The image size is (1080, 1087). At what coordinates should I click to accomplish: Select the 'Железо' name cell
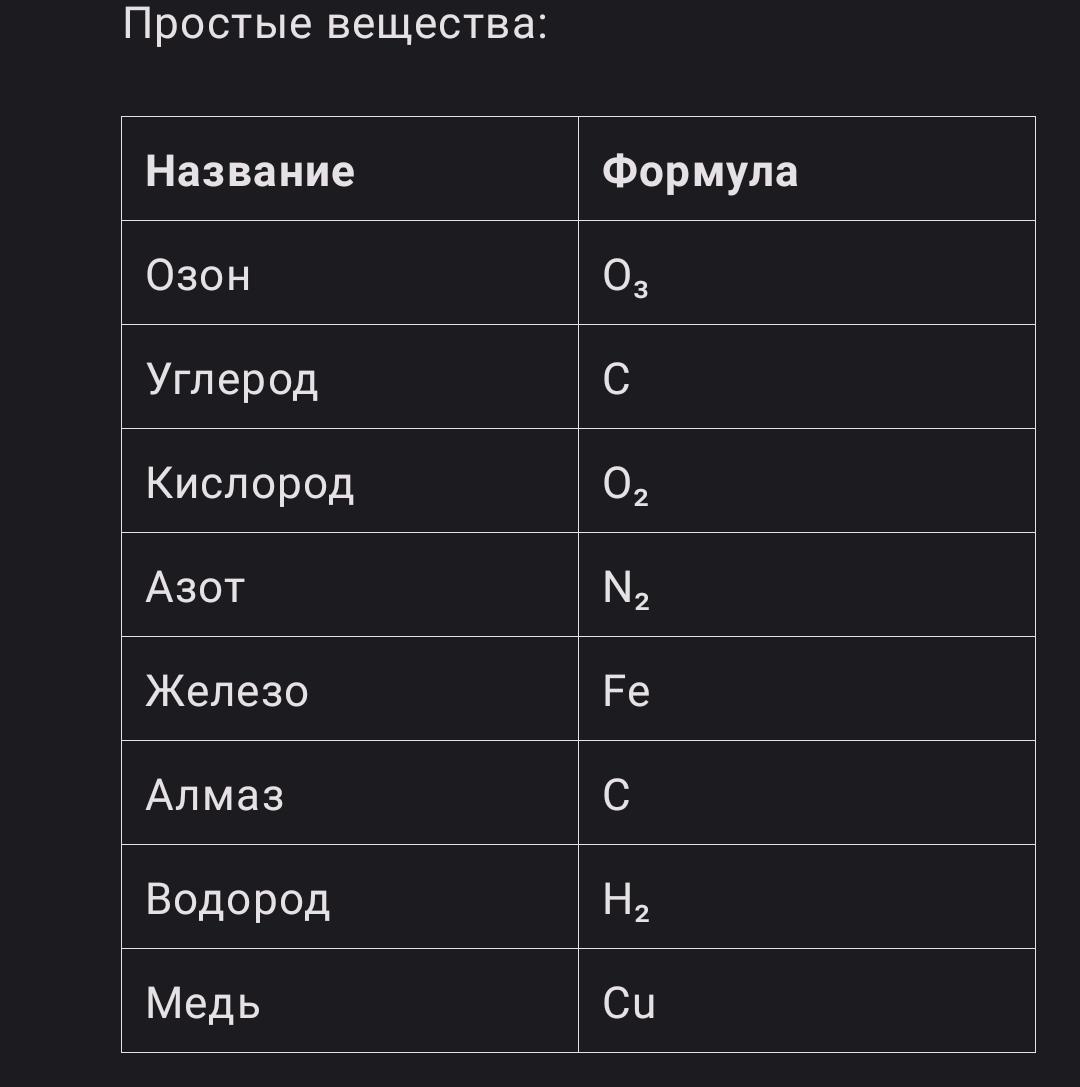(x=350, y=688)
